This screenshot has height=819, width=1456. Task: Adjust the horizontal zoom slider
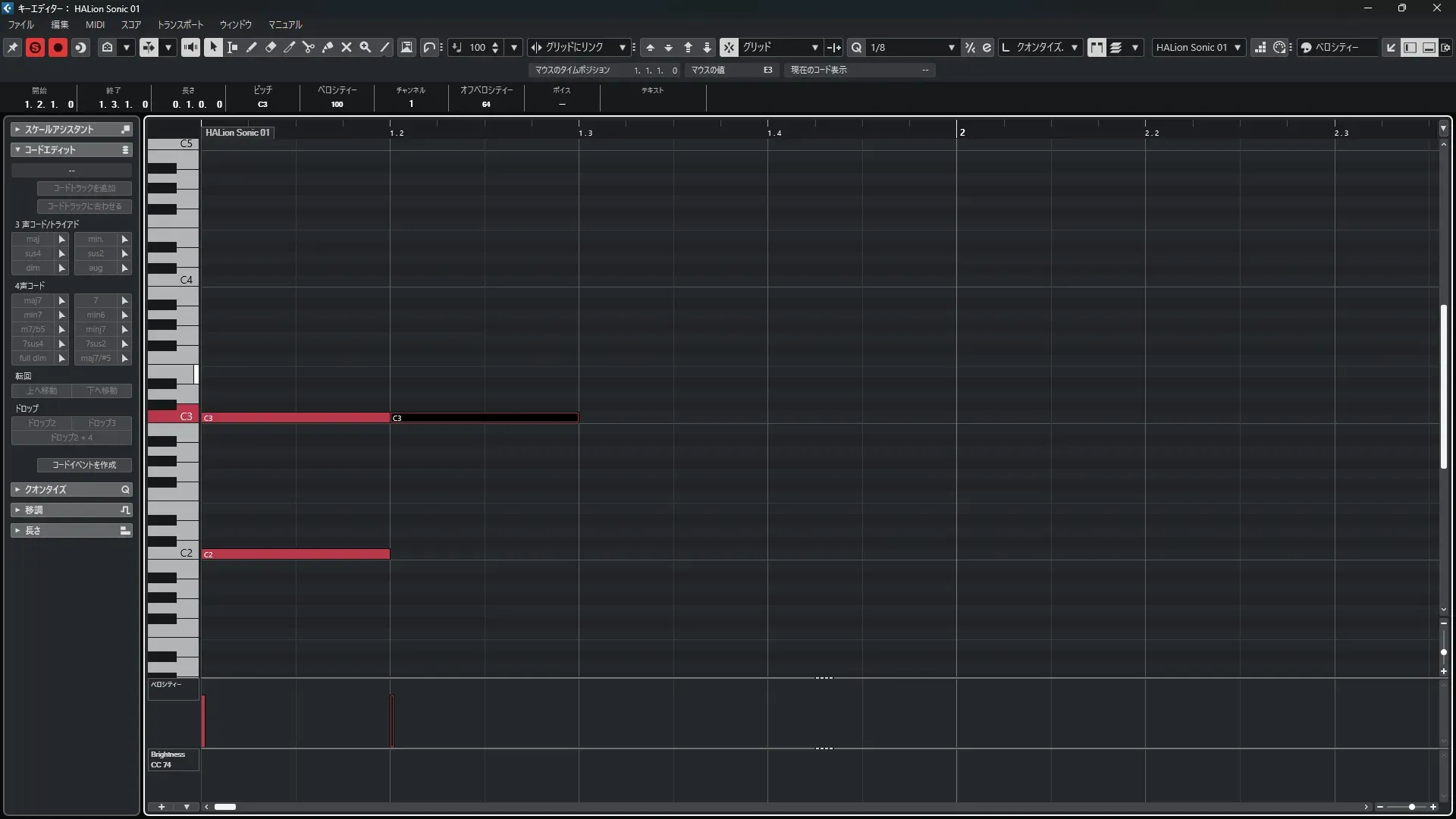coord(1411,807)
